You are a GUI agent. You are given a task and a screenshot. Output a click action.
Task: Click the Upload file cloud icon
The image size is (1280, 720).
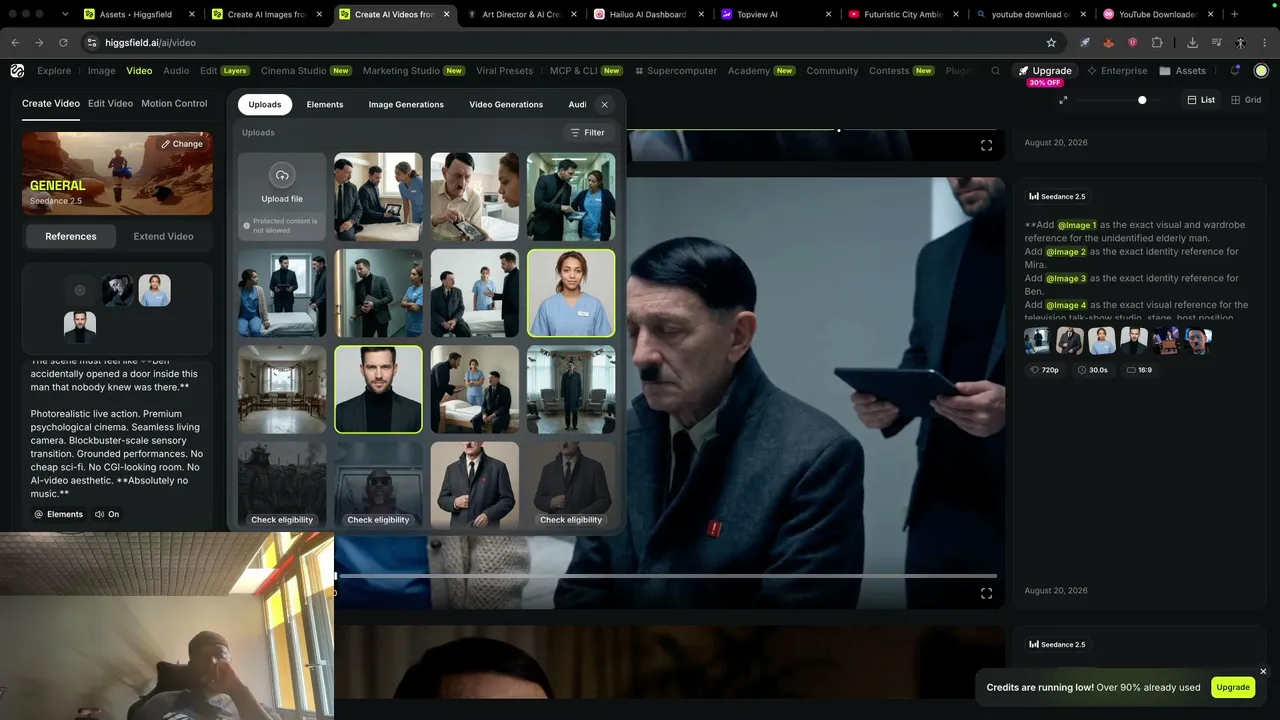282,175
